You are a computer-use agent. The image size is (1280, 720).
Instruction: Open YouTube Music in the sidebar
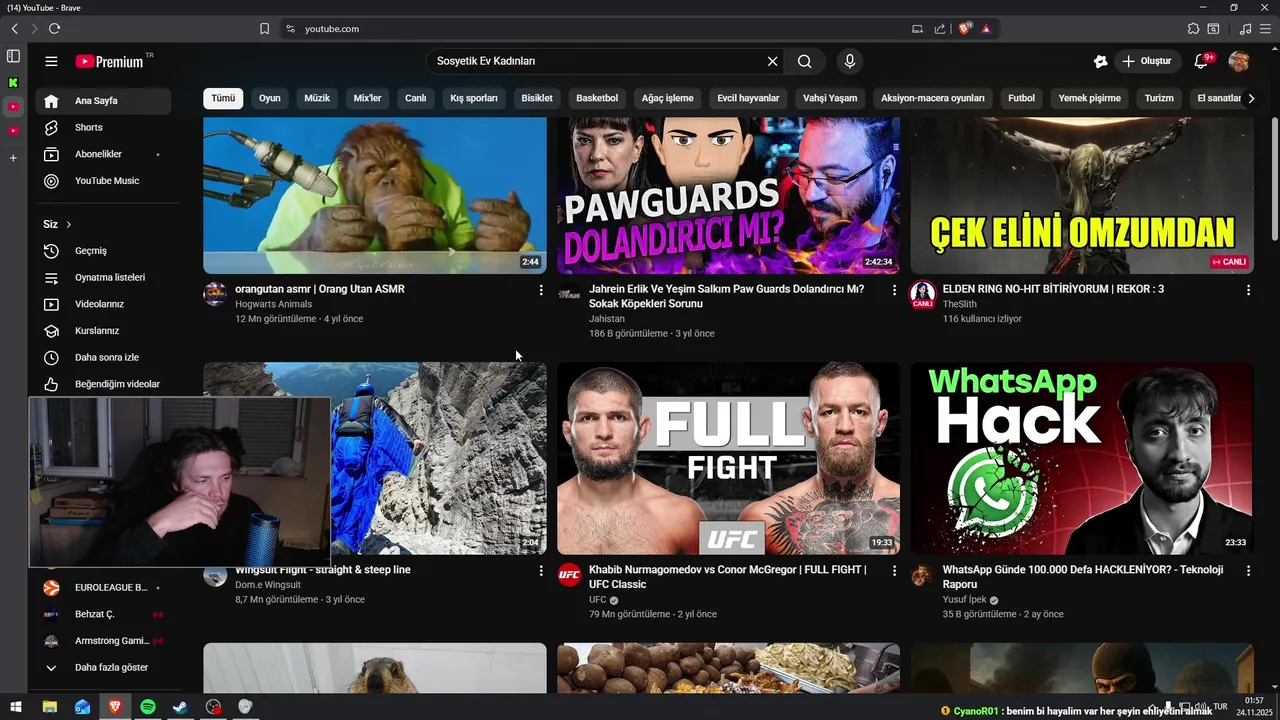coord(103,181)
